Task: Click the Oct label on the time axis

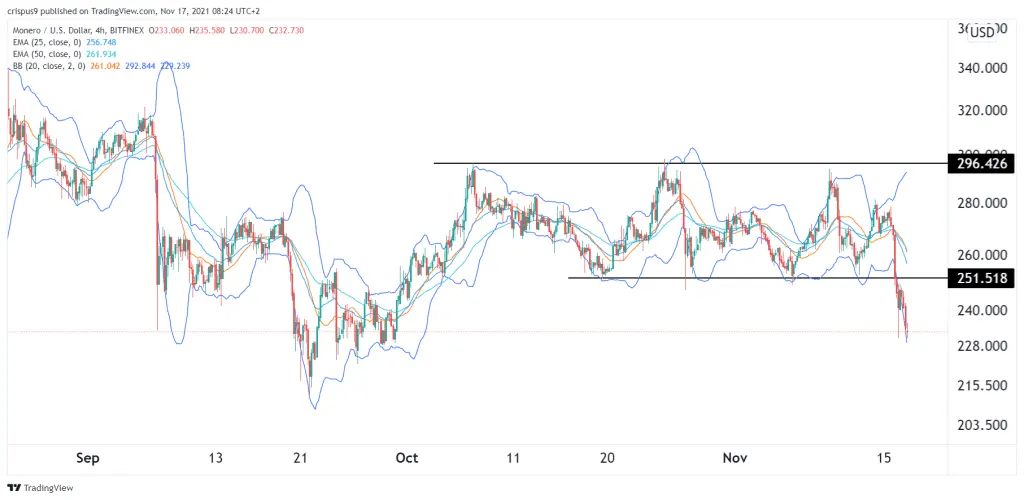Action: click(x=407, y=459)
